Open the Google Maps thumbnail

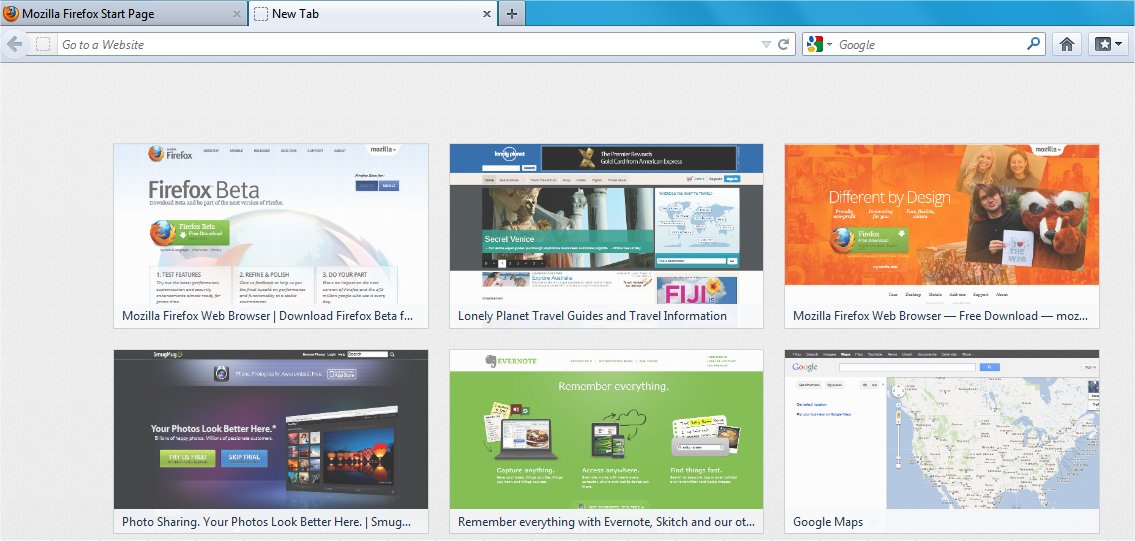(941, 430)
